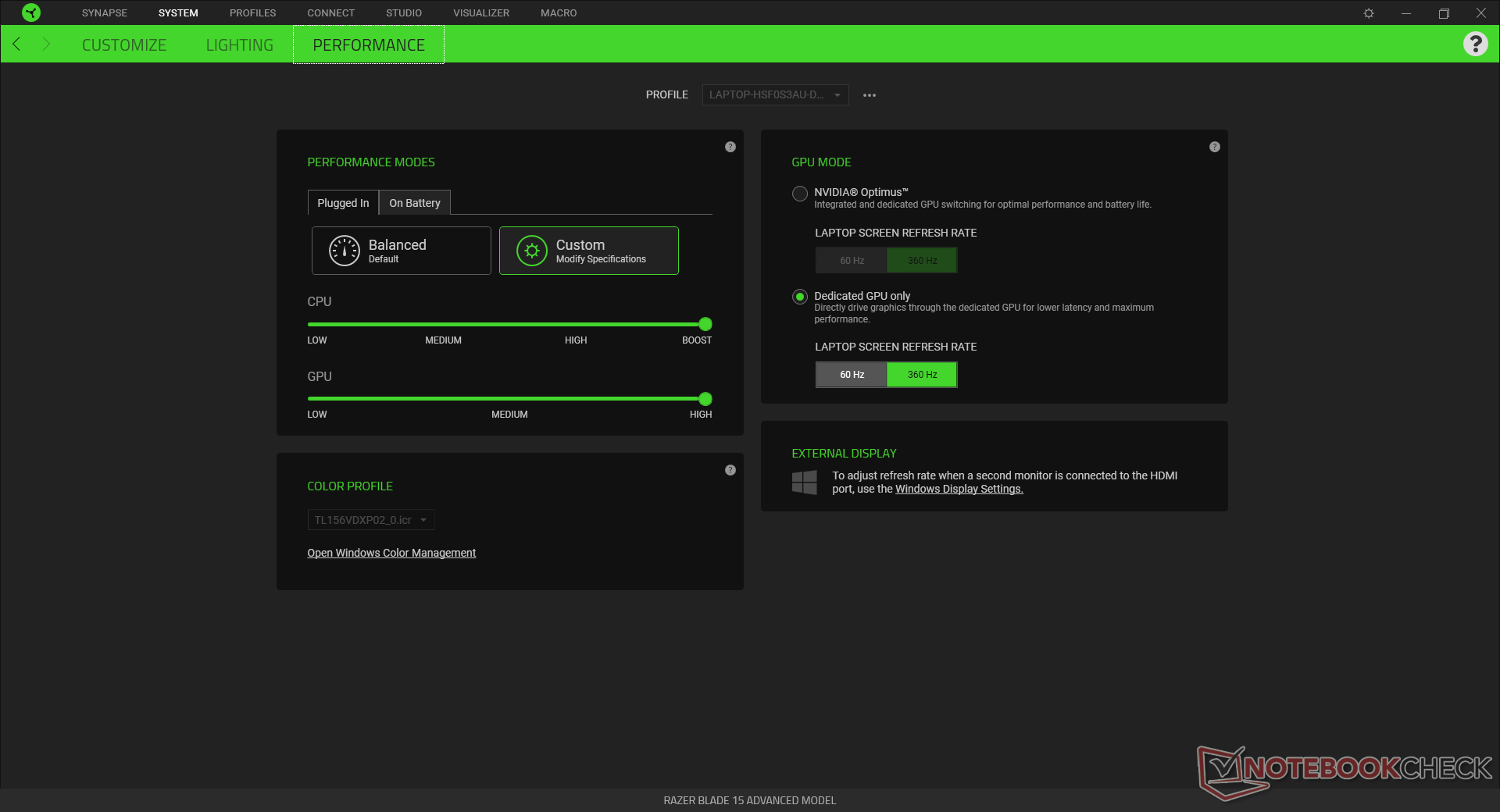
Task: Select the PERFORMANCE tab
Action: click(369, 45)
